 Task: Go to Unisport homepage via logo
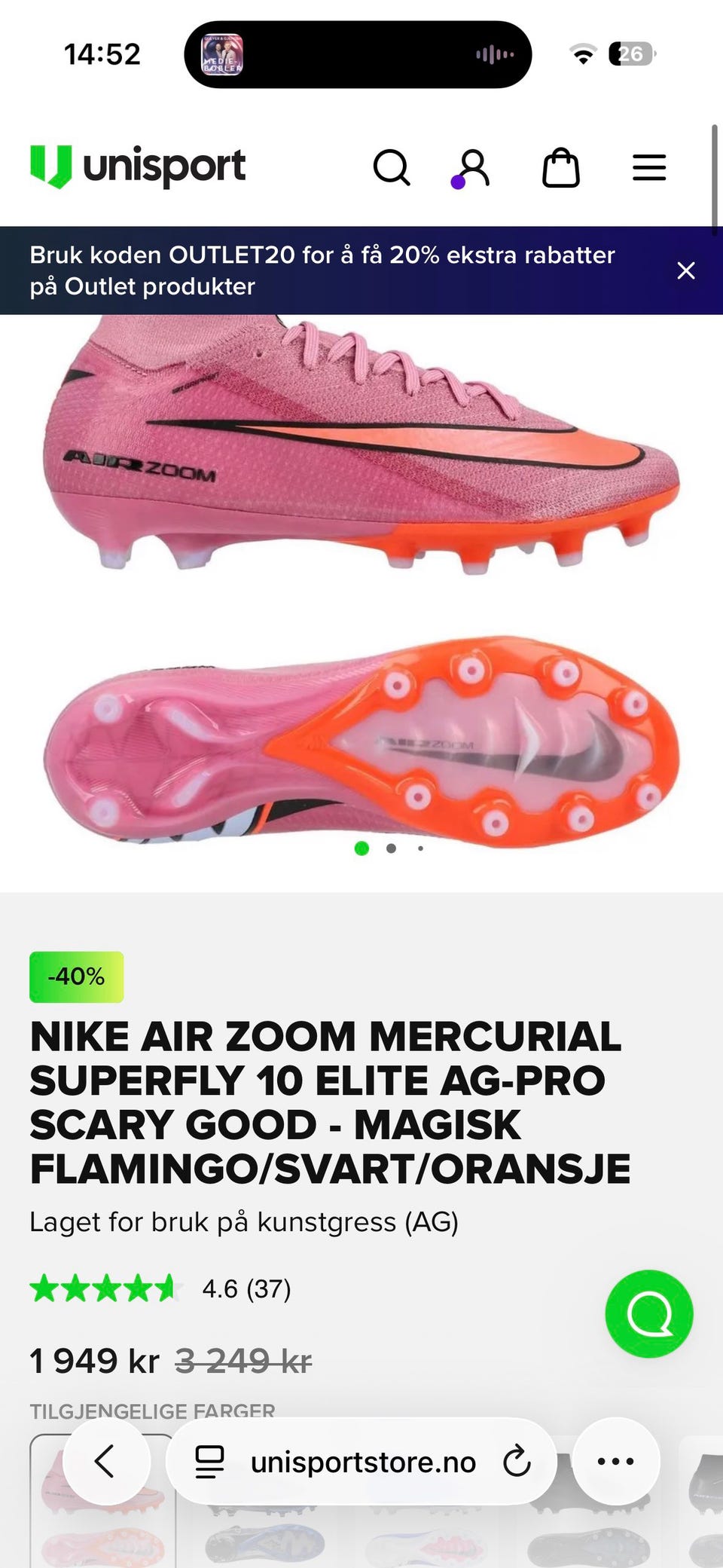point(138,167)
